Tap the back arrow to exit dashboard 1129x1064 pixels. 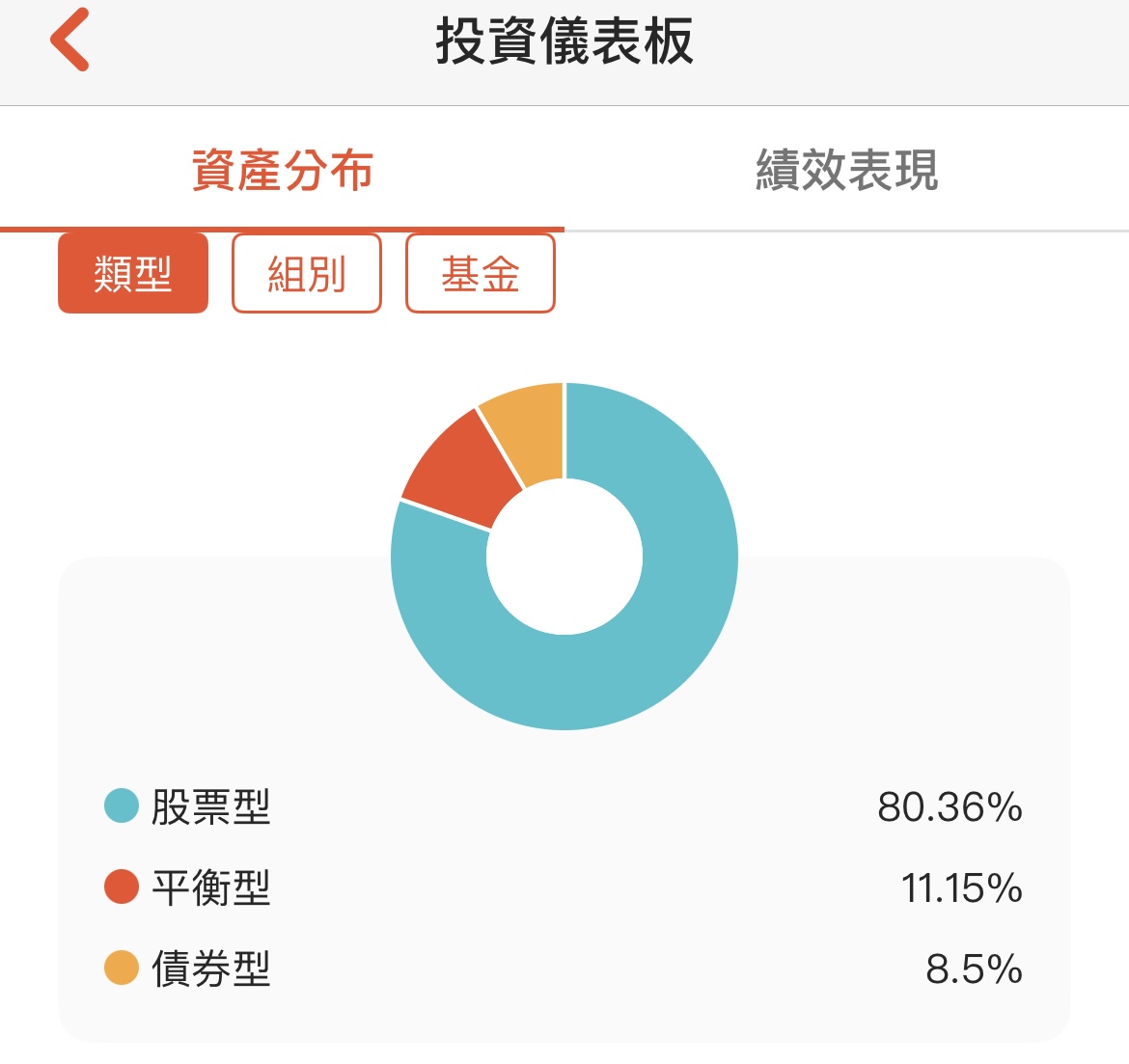pyautogui.click(x=68, y=39)
